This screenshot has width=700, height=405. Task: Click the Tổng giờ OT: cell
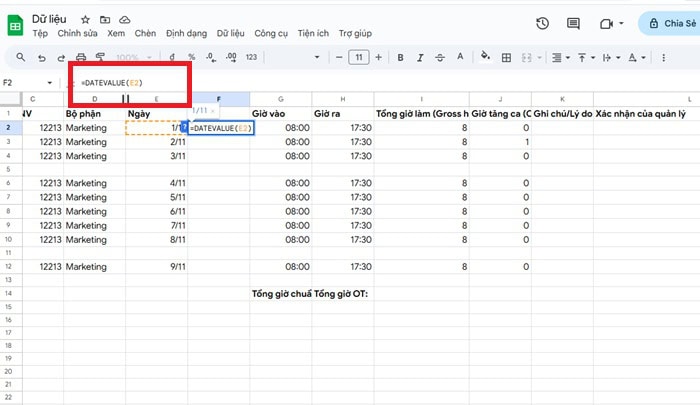point(342,293)
